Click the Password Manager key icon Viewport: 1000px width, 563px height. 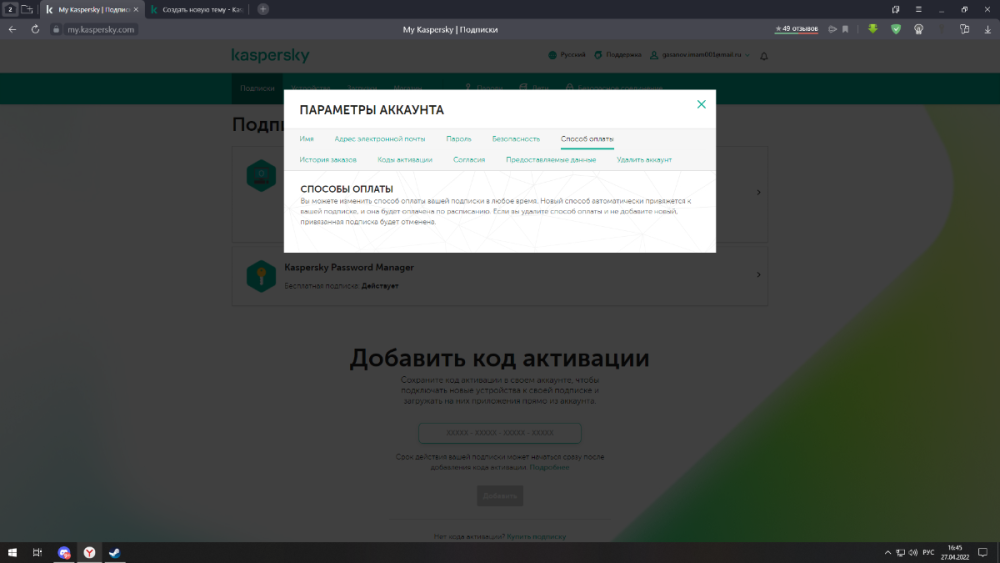tap(261, 276)
